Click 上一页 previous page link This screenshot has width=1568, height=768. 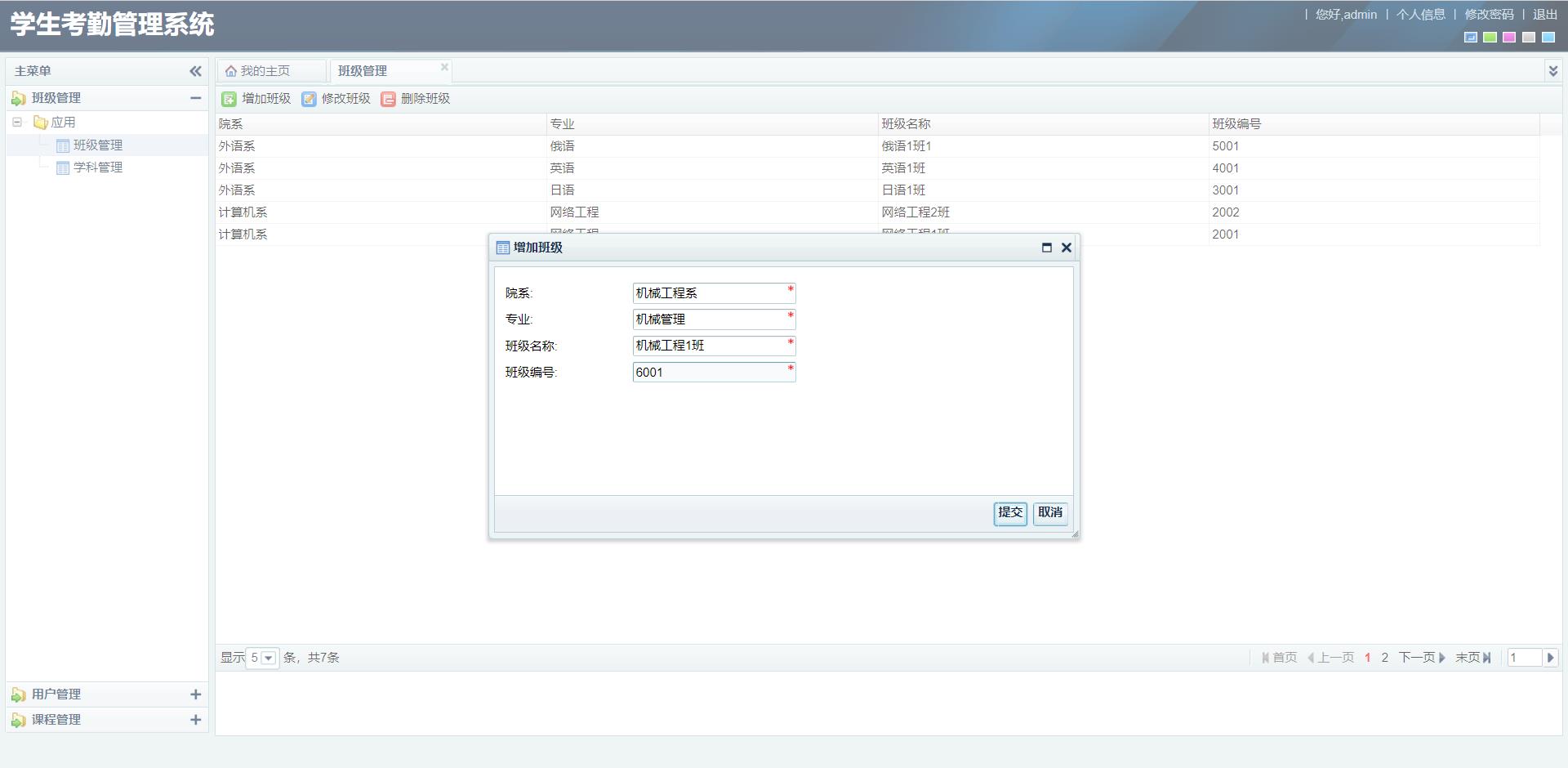pyautogui.click(x=1330, y=658)
